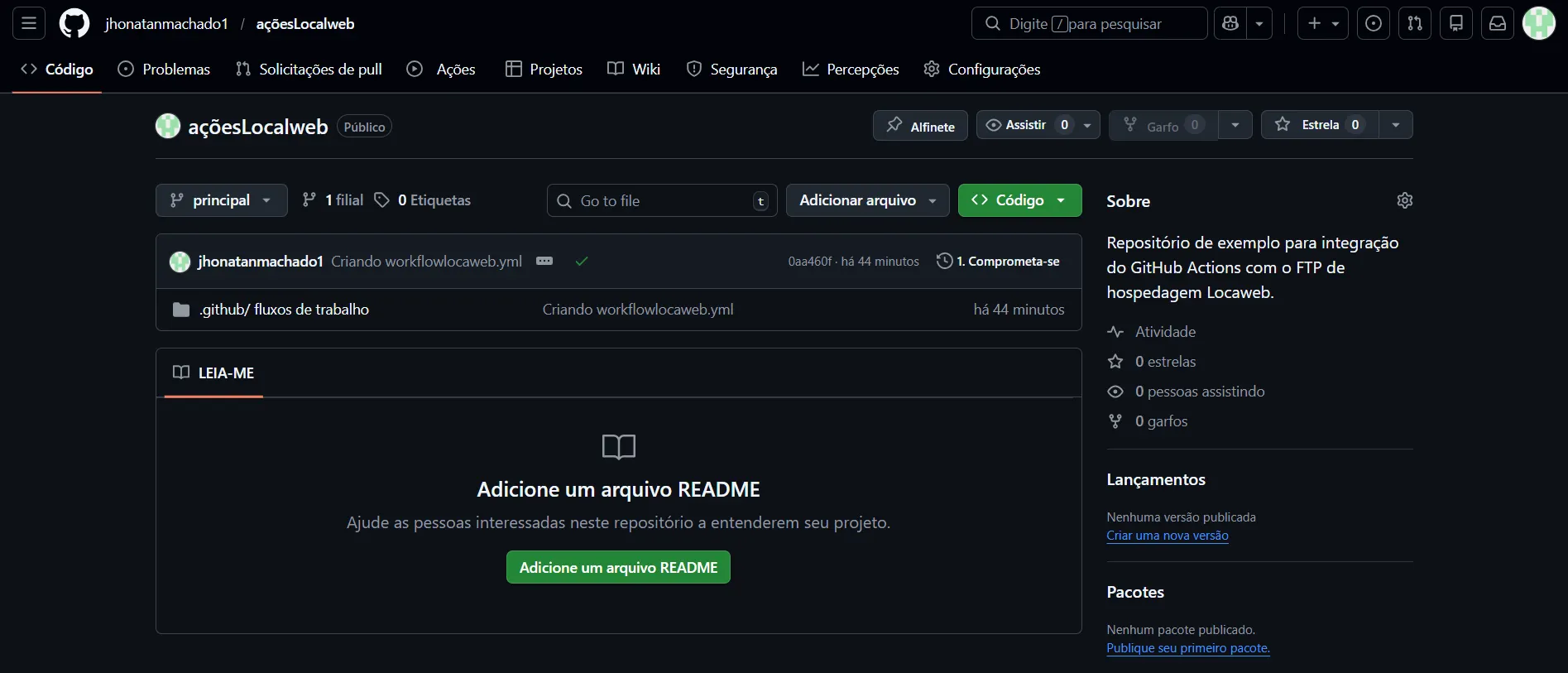Expand the Adicionar arquivo dropdown
The image size is (1568, 673).
pyautogui.click(x=867, y=200)
